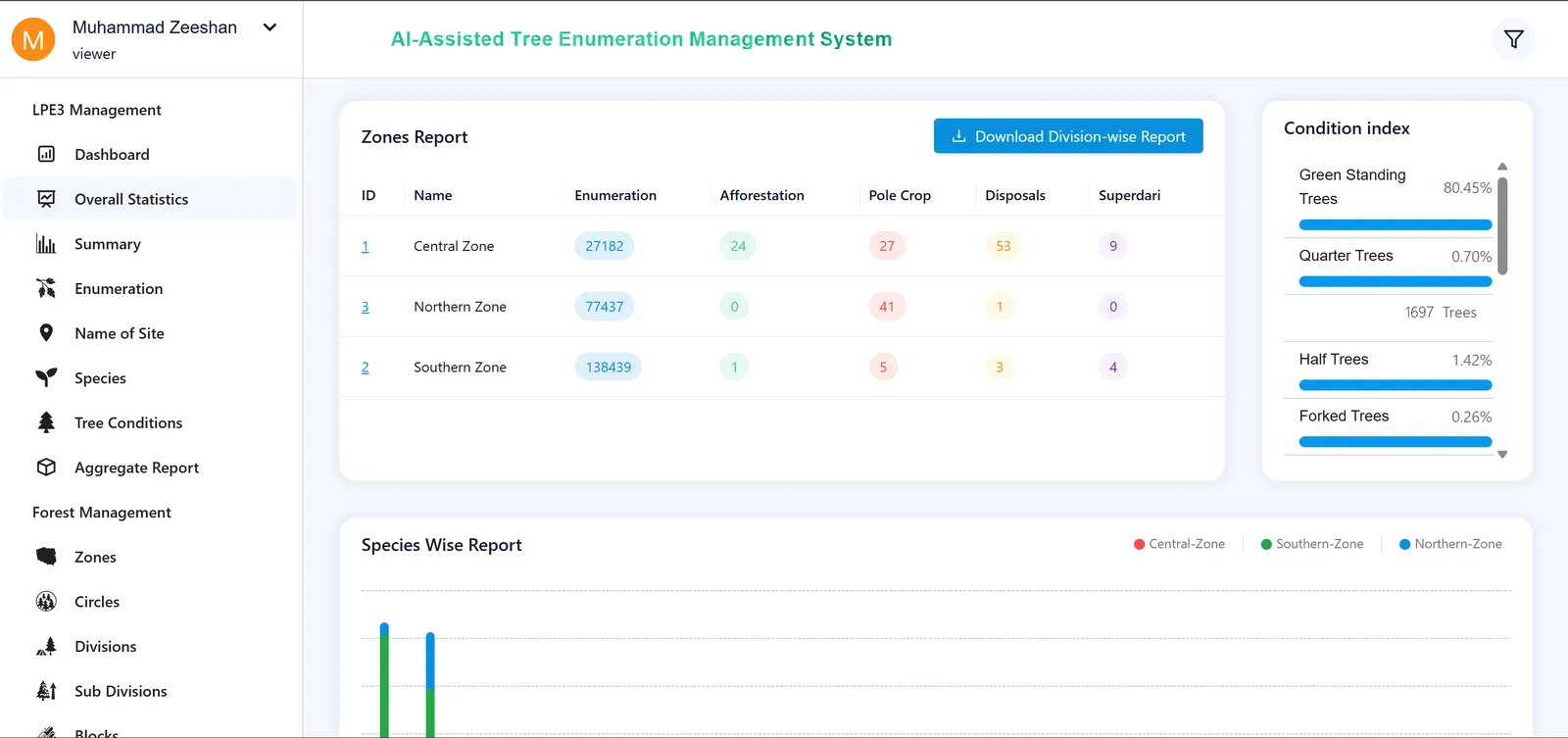Click the Divisions tree icon
This screenshot has height=738, width=1568.
click(x=46, y=647)
